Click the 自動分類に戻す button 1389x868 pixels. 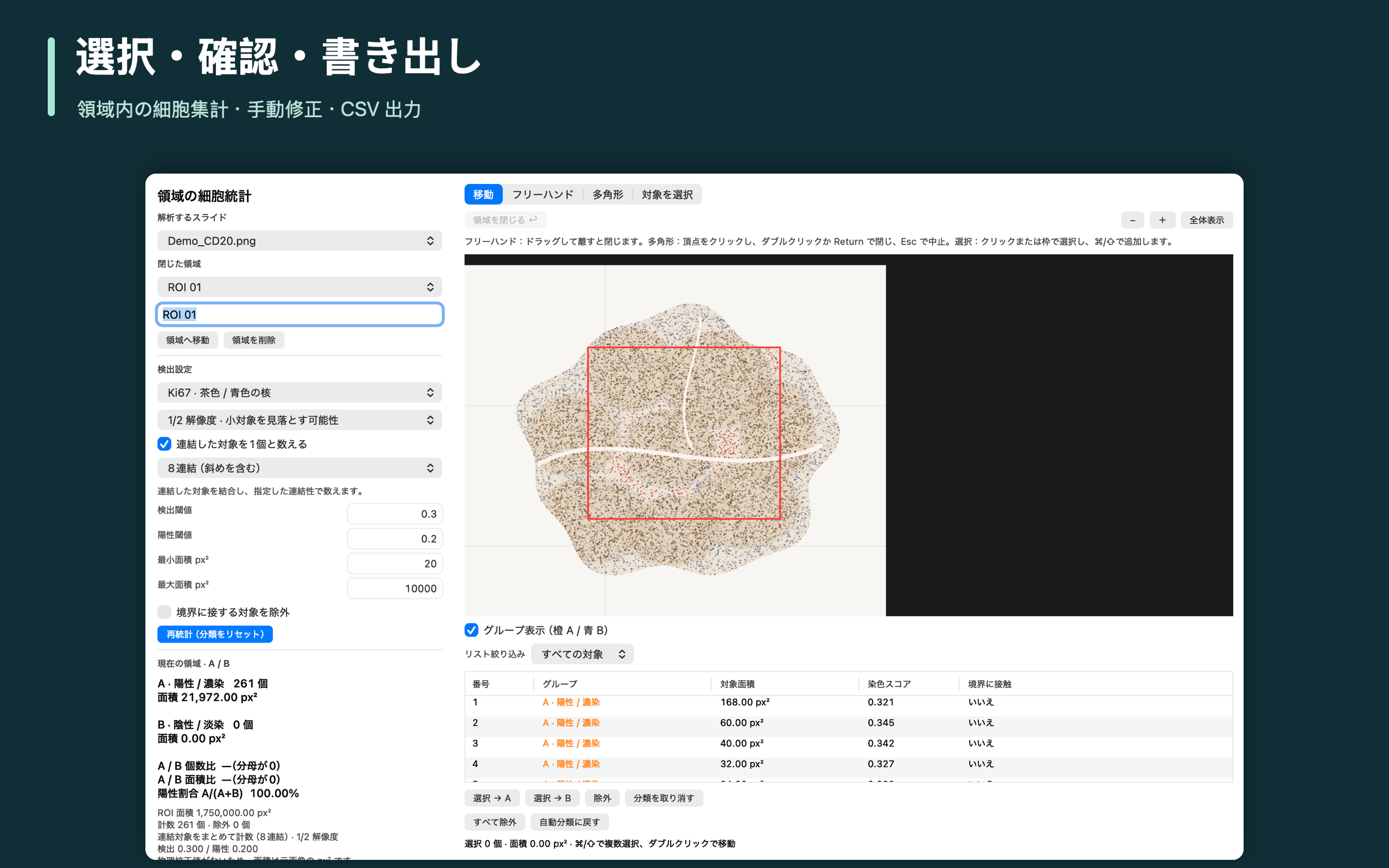(569, 822)
